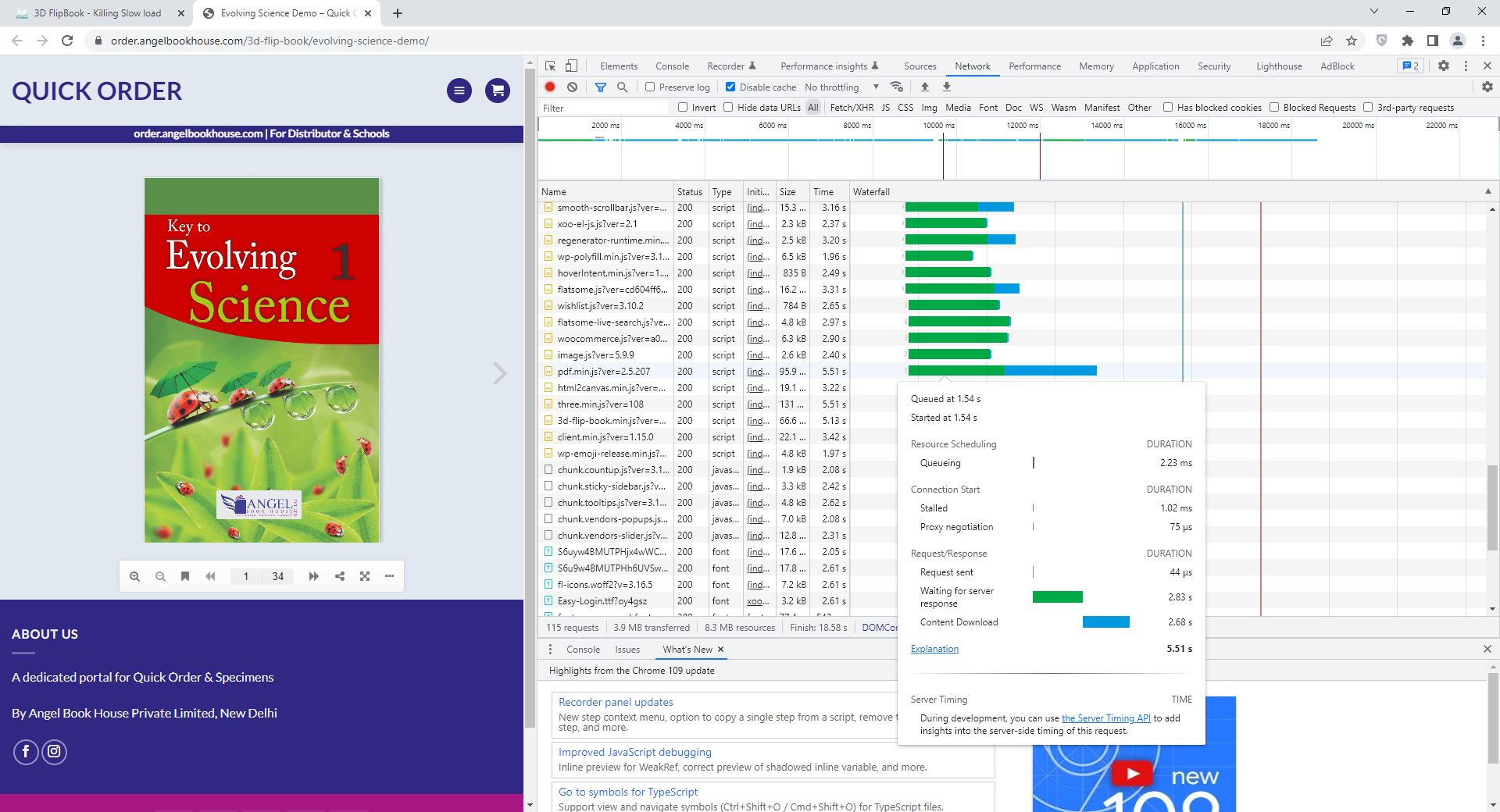The height and width of the screenshot is (812, 1500).
Task: Click the export HAR download icon
Action: [946, 87]
